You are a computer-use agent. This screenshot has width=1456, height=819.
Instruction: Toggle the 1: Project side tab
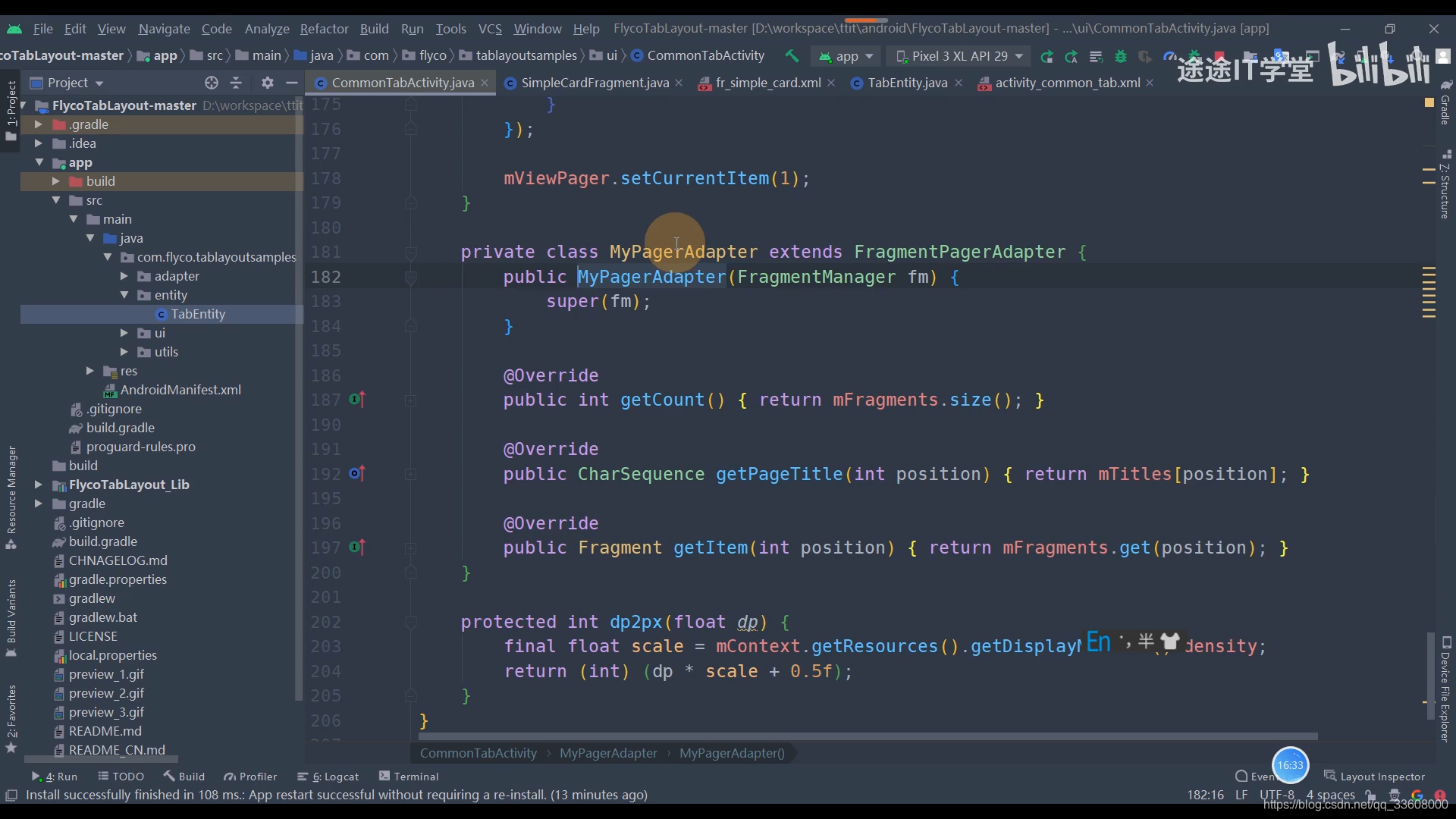(x=11, y=110)
